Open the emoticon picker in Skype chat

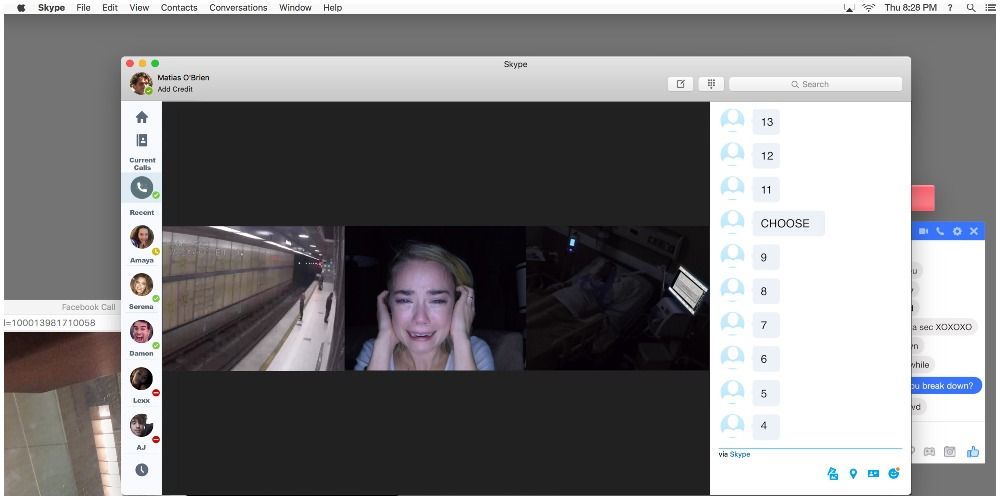click(x=894, y=473)
